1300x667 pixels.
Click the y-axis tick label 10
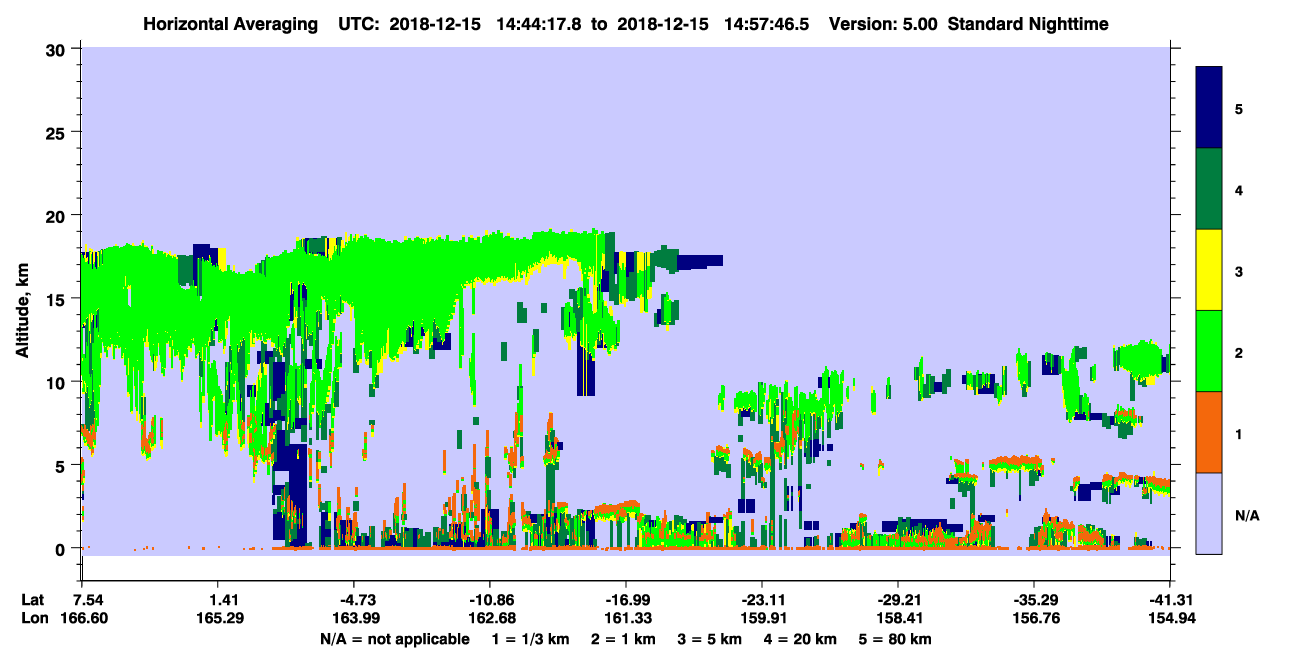pyautogui.click(x=57, y=382)
